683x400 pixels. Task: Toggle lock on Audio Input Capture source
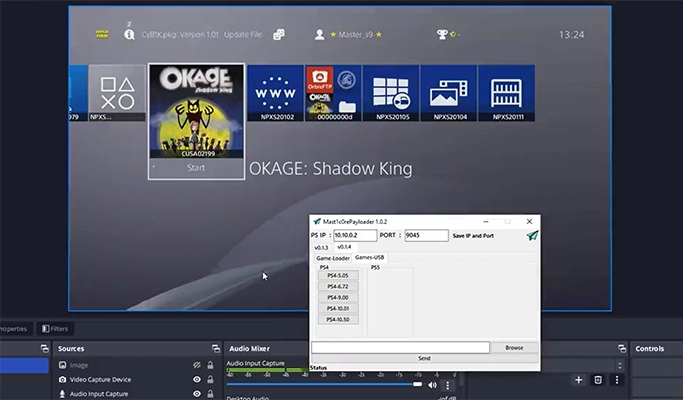click(210, 393)
